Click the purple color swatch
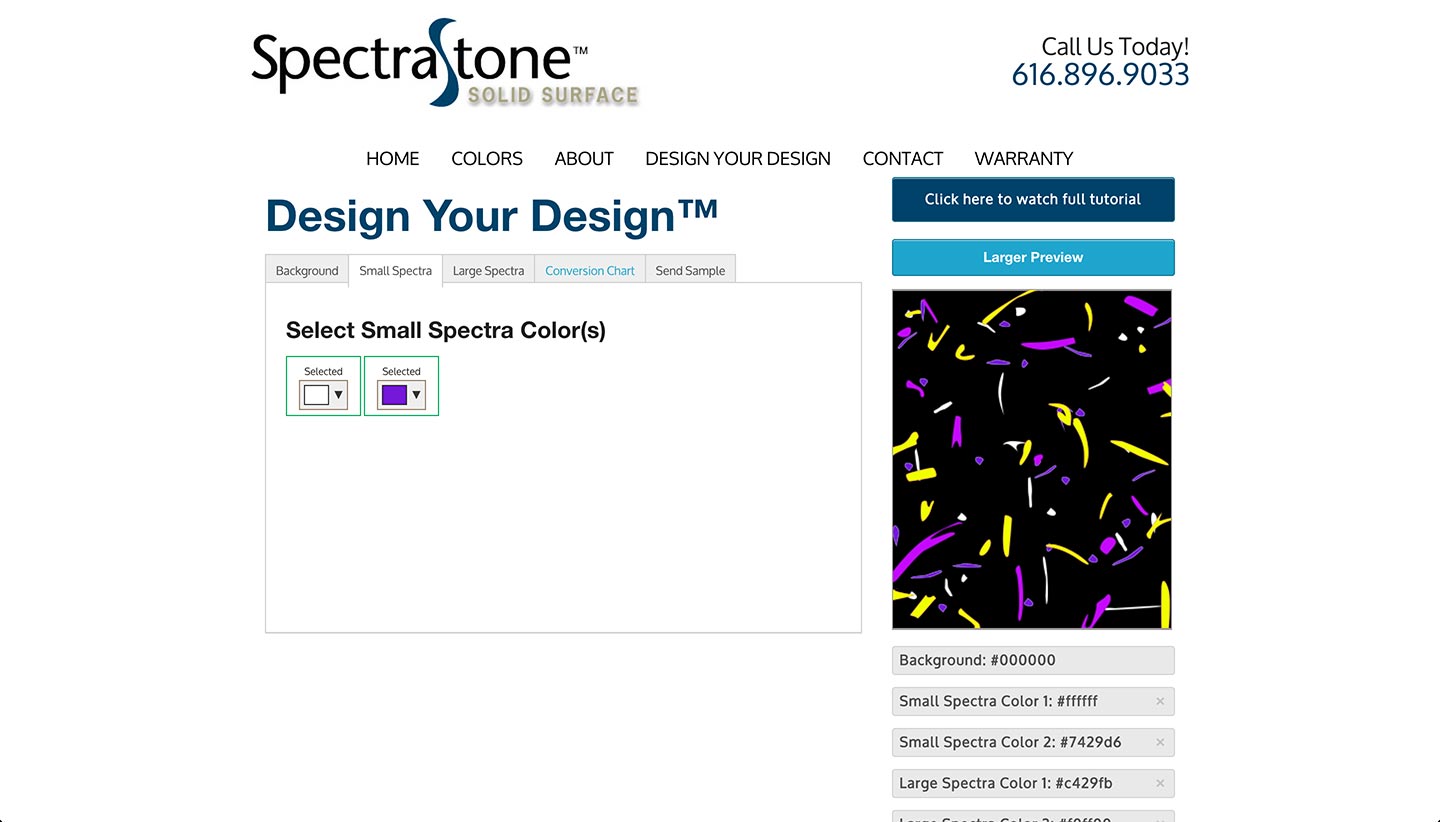The height and width of the screenshot is (822, 1440). pyautogui.click(x=394, y=395)
